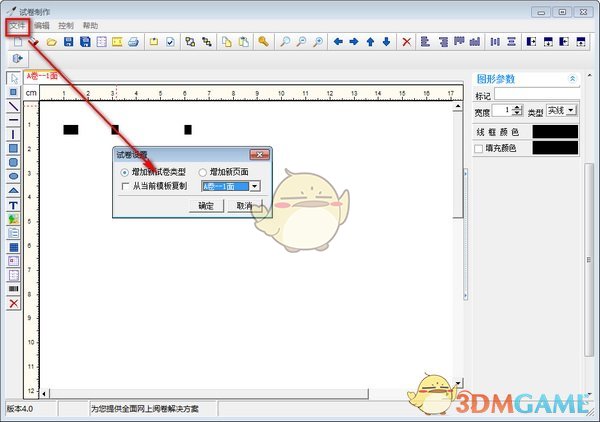Select 增加新页面 radio option

(202, 173)
